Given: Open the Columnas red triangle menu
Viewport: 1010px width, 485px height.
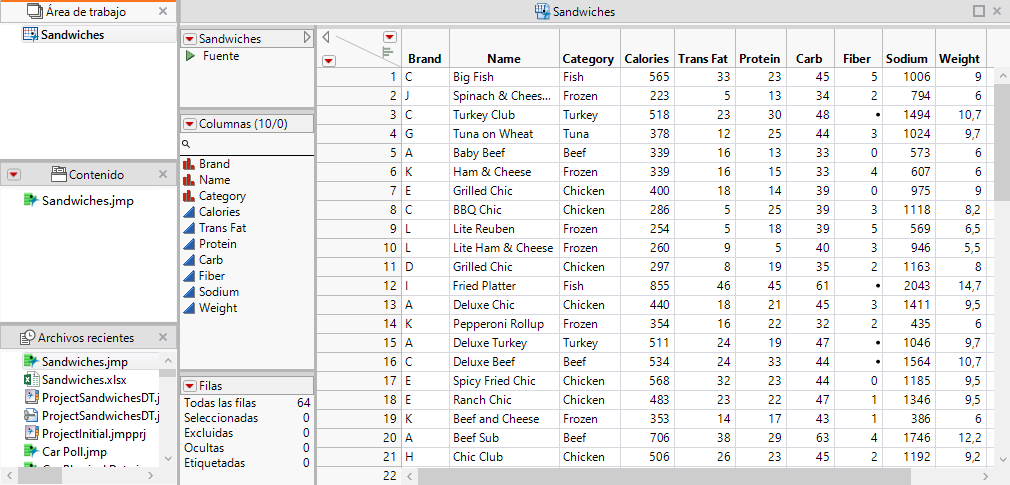Looking at the screenshot, I should point(190,124).
